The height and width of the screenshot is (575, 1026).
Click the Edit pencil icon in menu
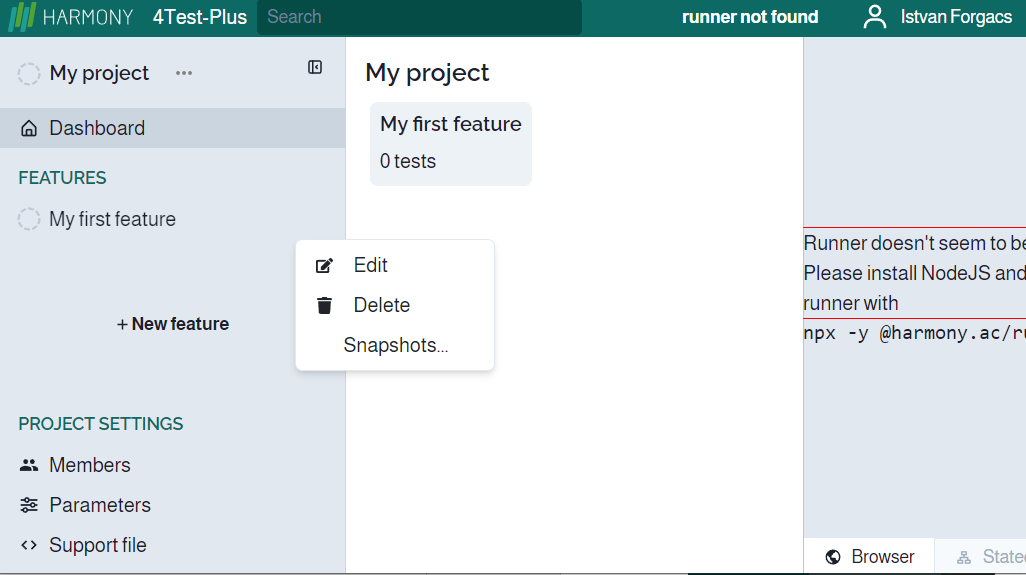[324, 265]
